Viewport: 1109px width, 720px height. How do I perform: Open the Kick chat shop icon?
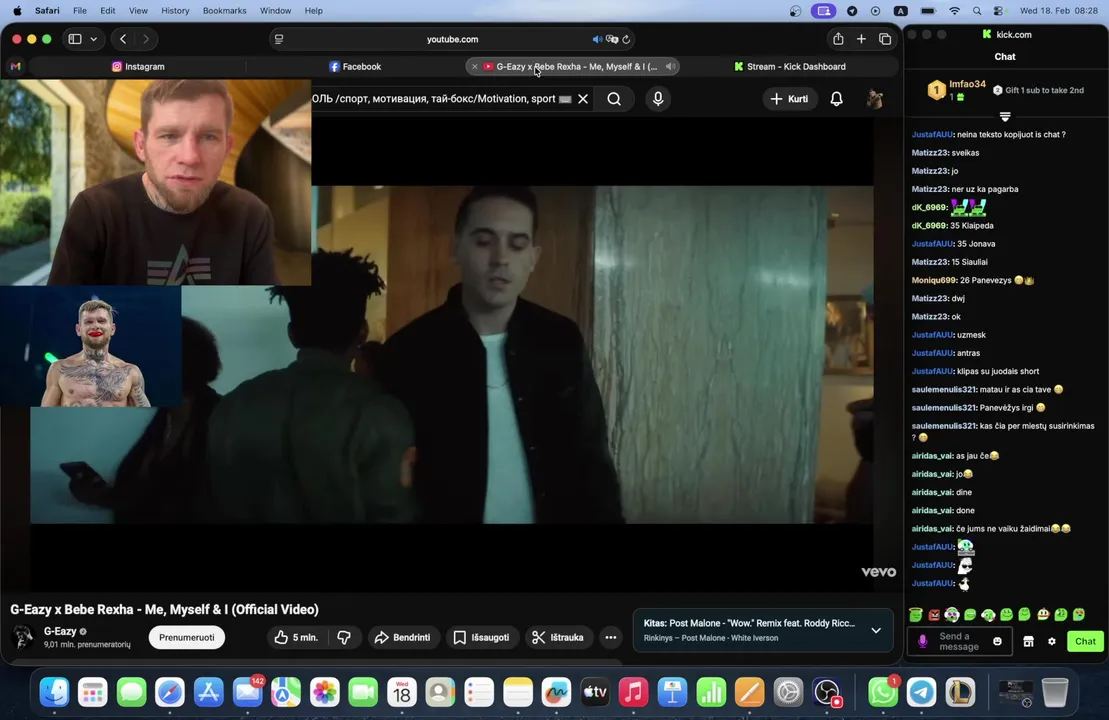pyautogui.click(x=1028, y=641)
